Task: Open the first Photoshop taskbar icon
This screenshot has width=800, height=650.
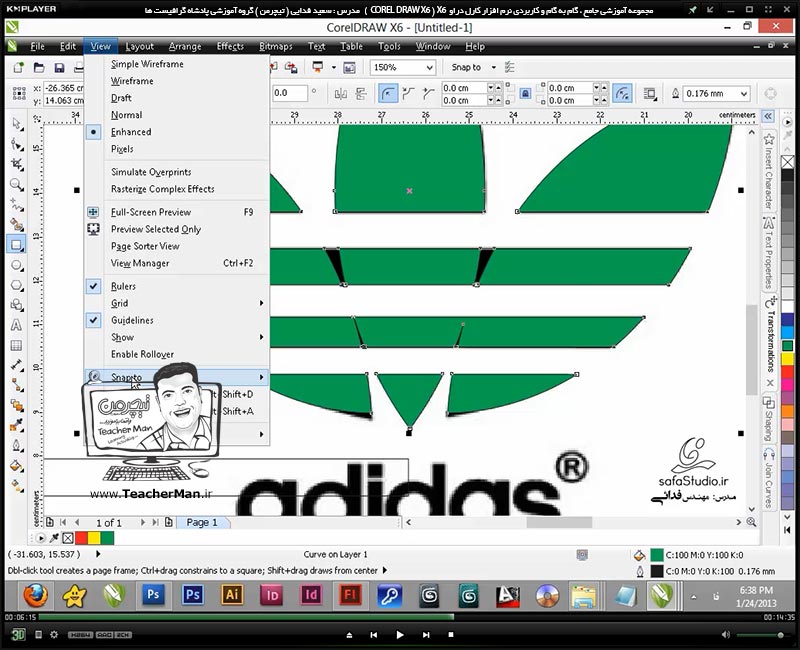Action: coord(153,595)
